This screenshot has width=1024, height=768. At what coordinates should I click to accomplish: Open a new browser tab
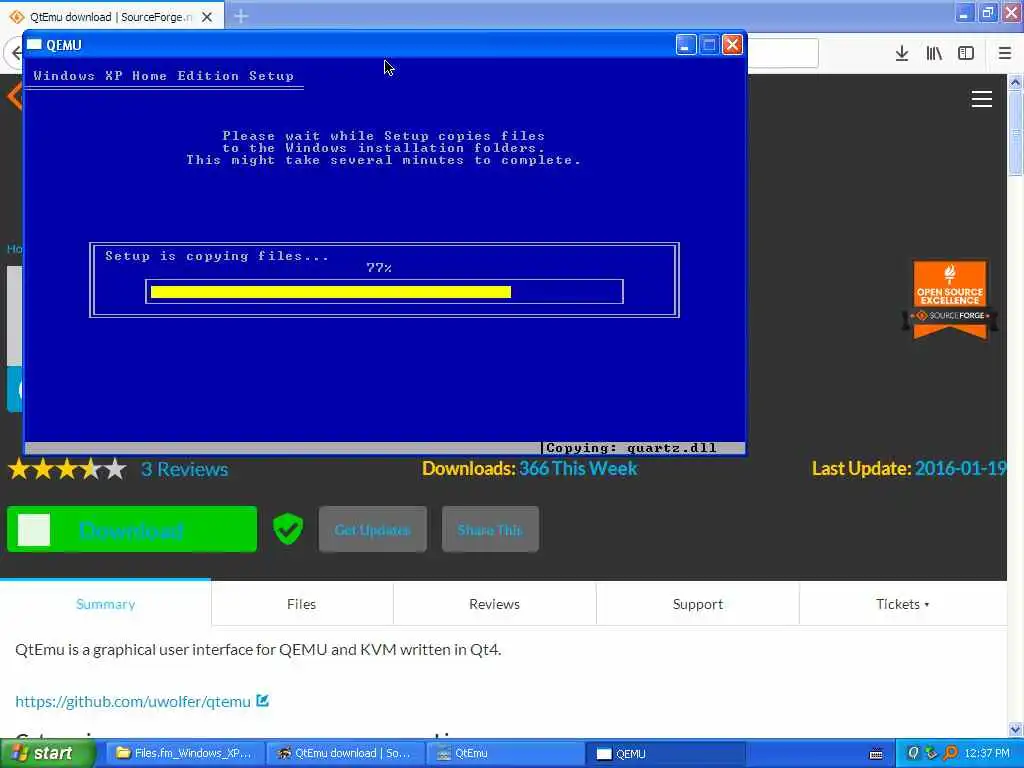pos(241,16)
